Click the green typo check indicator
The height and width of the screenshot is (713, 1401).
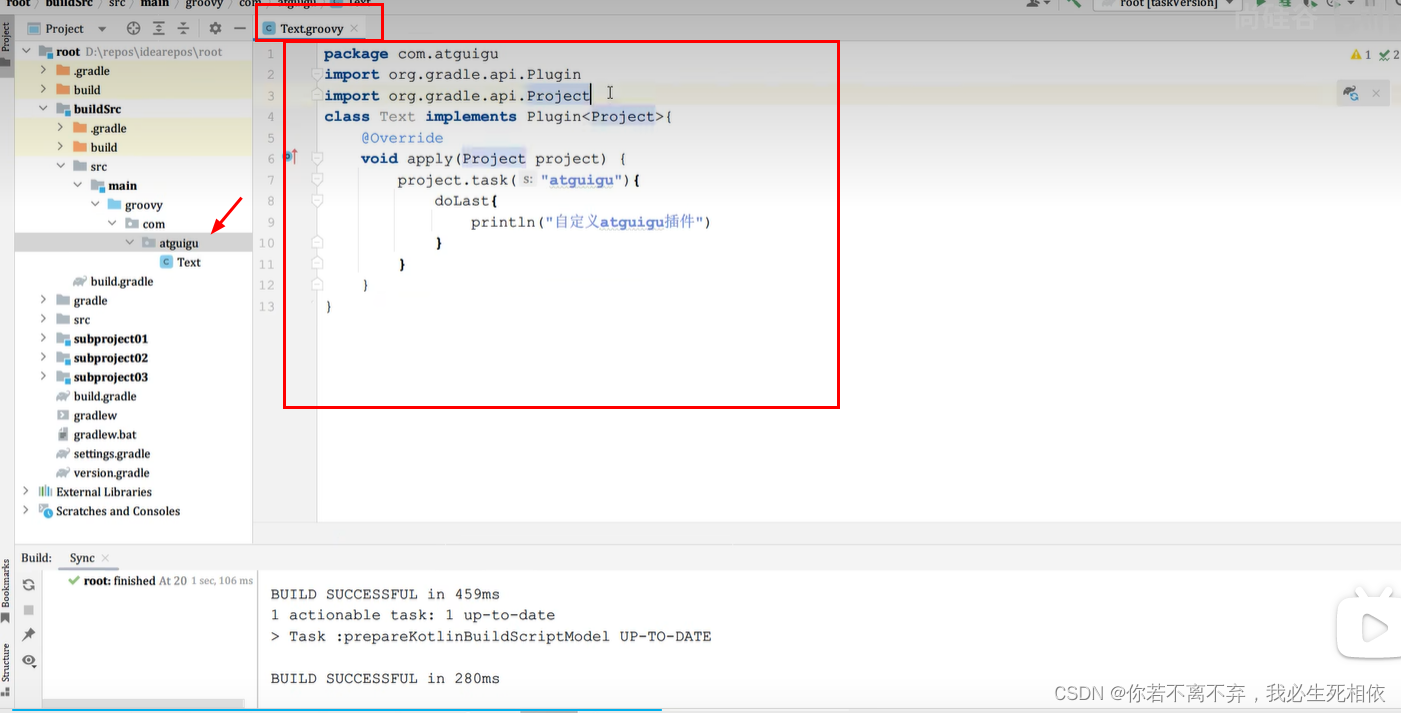1389,55
